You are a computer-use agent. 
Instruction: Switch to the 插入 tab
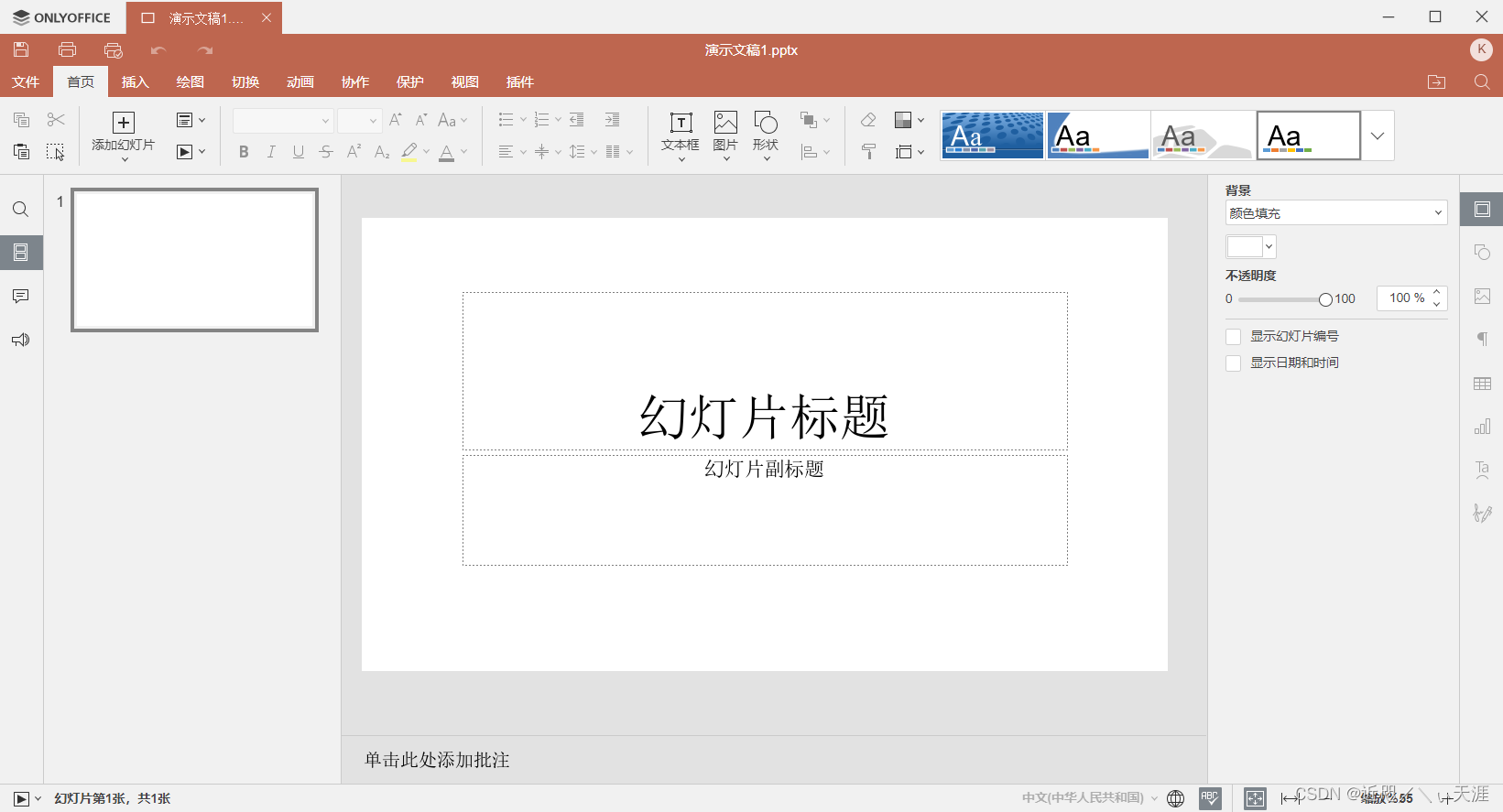click(x=136, y=81)
